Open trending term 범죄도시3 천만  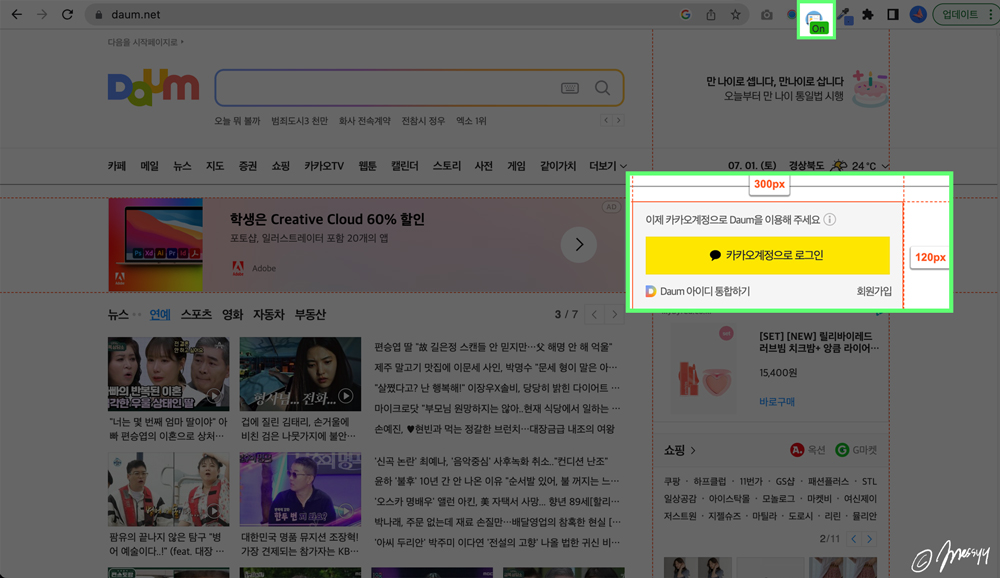click(x=299, y=121)
